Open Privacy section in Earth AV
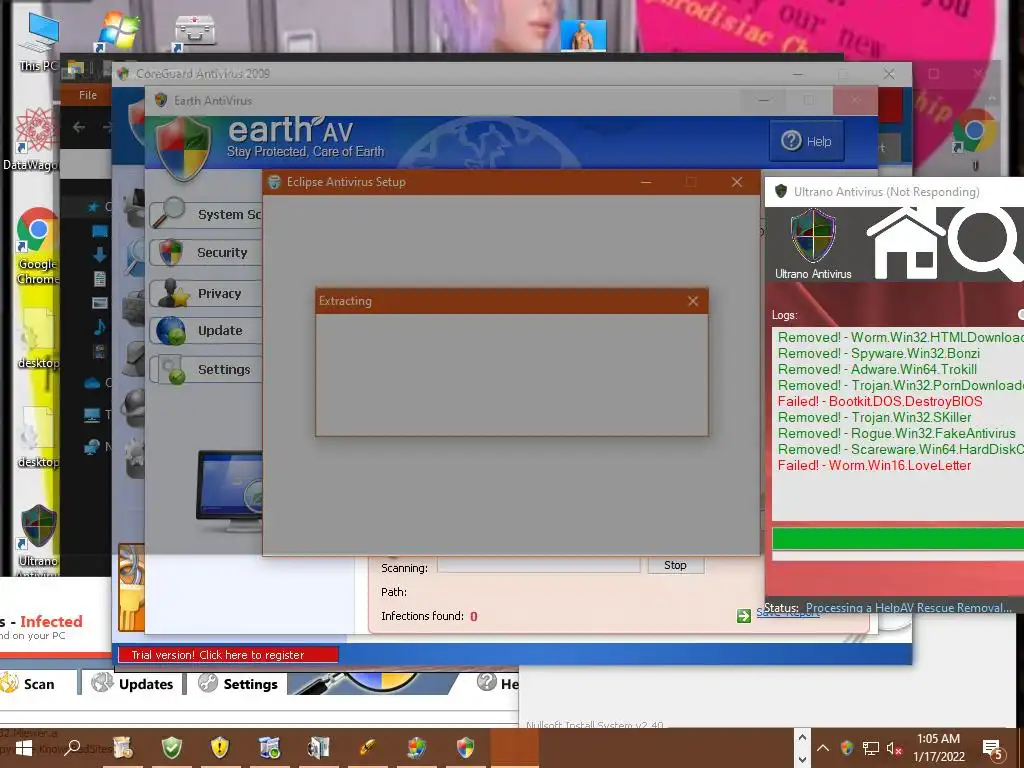The height and width of the screenshot is (768, 1024). coord(205,293)
